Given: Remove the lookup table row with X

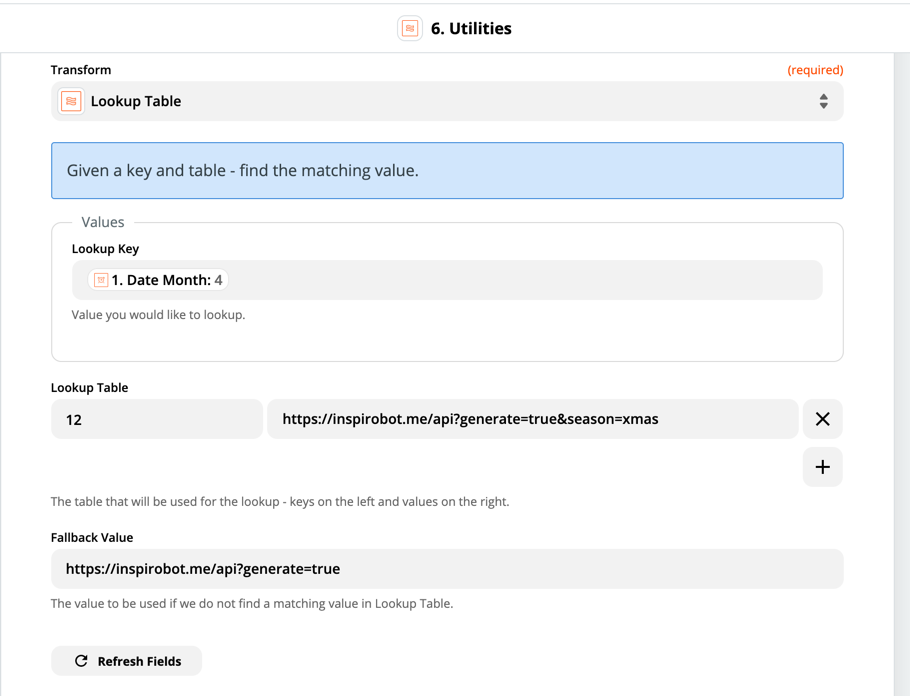Looking at the screenshot, I should point(822,419).
